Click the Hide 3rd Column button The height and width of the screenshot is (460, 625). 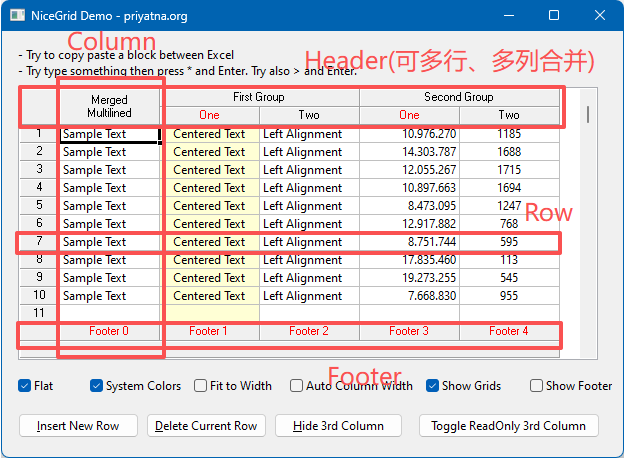(x=338, y=426)
